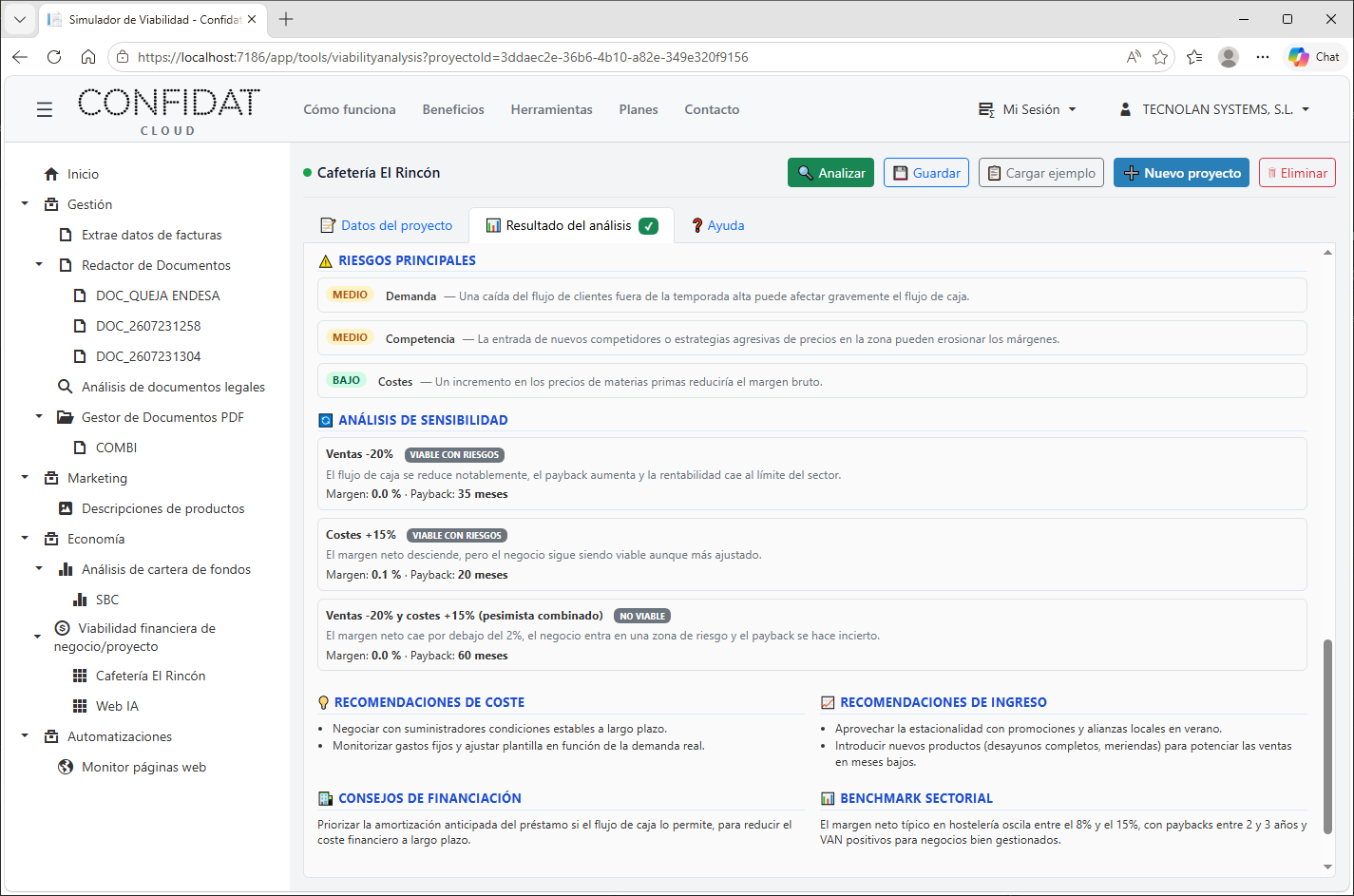Click the SBC bar chart icon

click(80, 600)
